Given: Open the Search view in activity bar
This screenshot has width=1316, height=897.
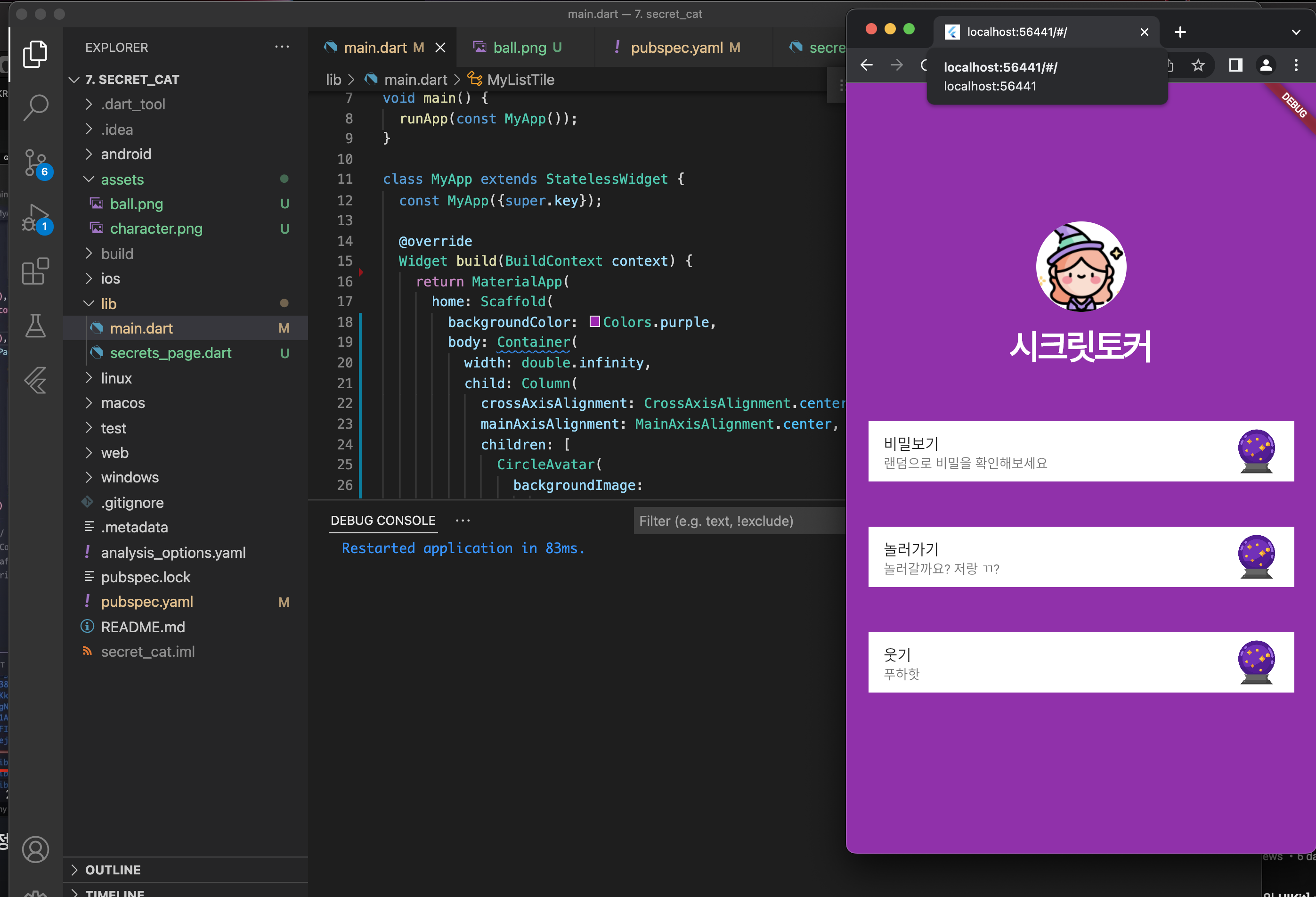Looking at the screenshot, I should [x=36, y=107].
